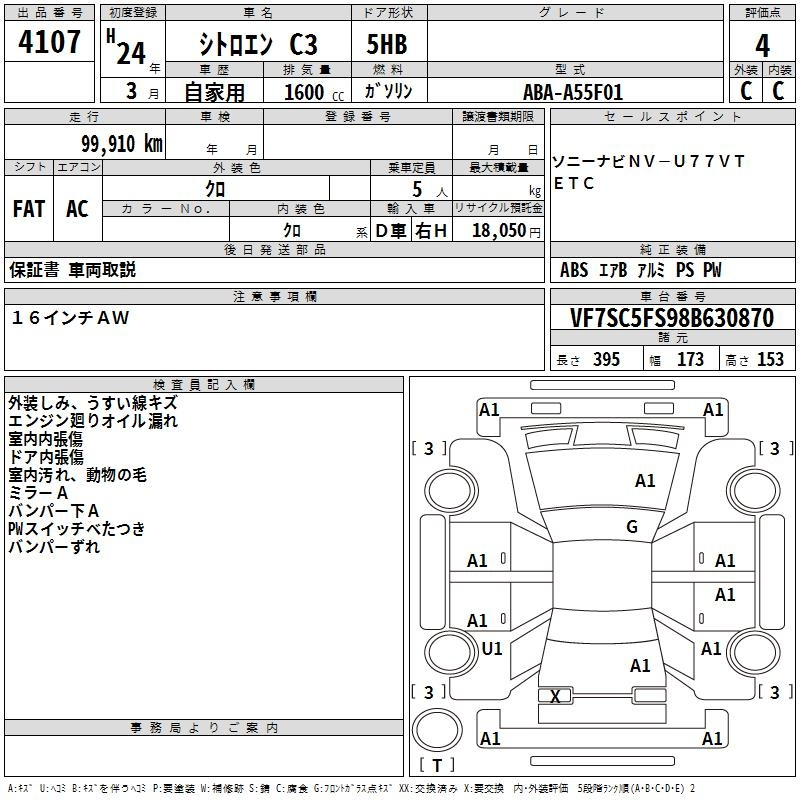This screenshot has height=800, width=800.
Task: Click the spare tire circle above [T]
Action: (437, 730)
